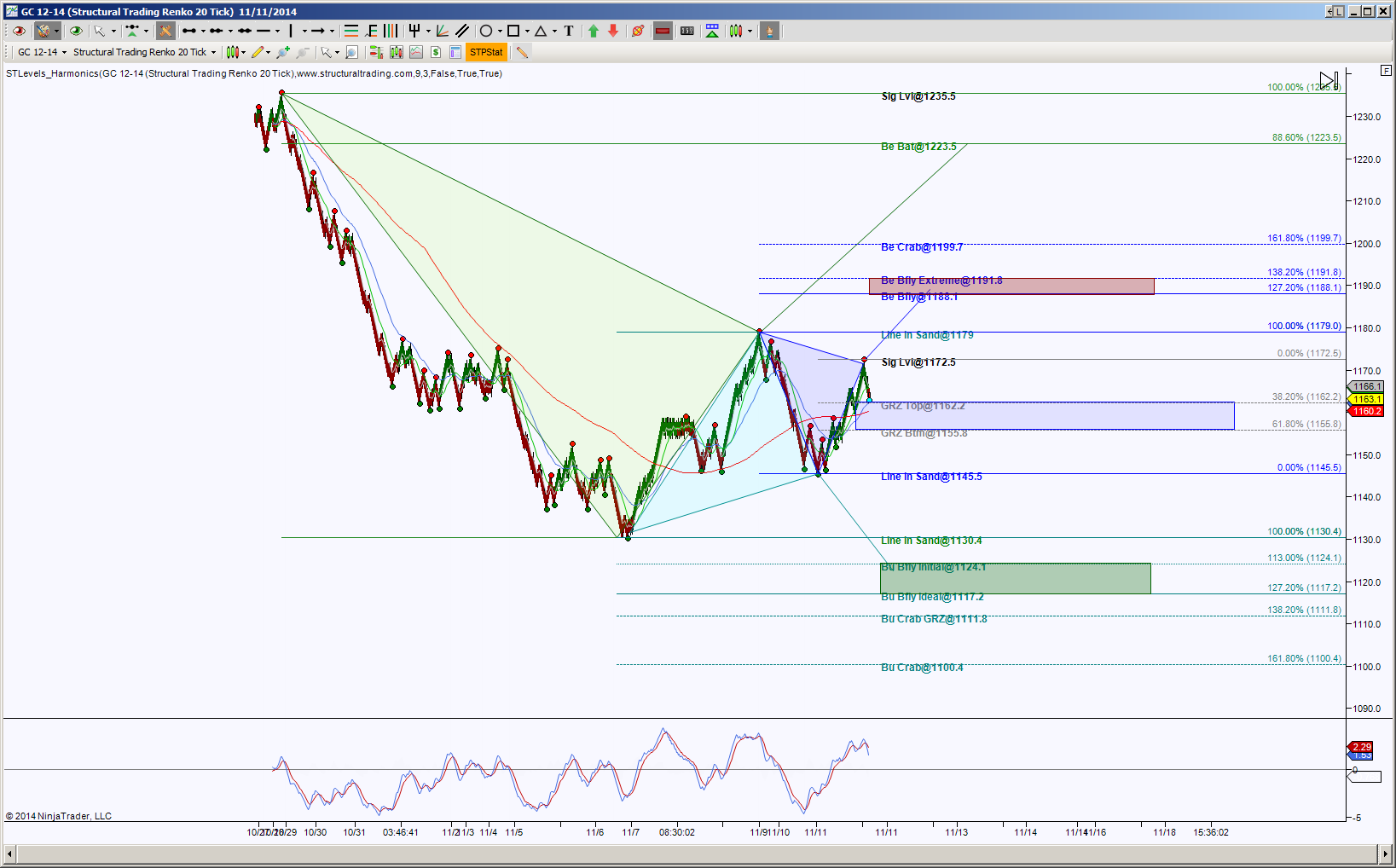The image size is (1396, 868).
Task: Click the color palette chart tool
Action: 43,31
